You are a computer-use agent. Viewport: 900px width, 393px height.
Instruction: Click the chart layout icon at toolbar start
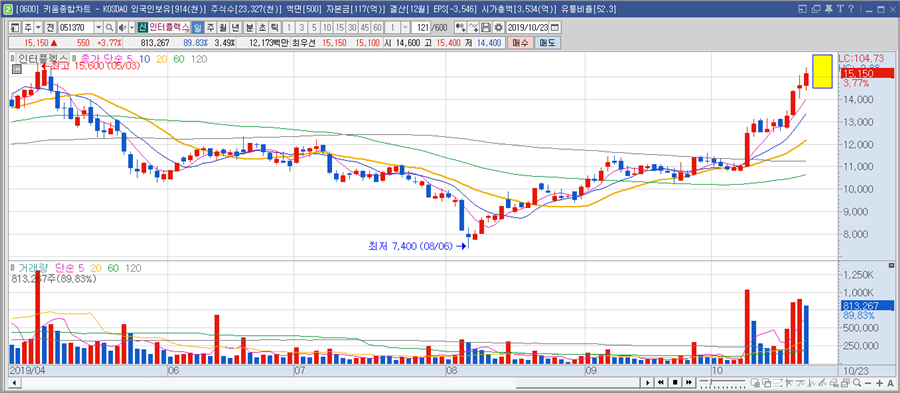point(14,28)
